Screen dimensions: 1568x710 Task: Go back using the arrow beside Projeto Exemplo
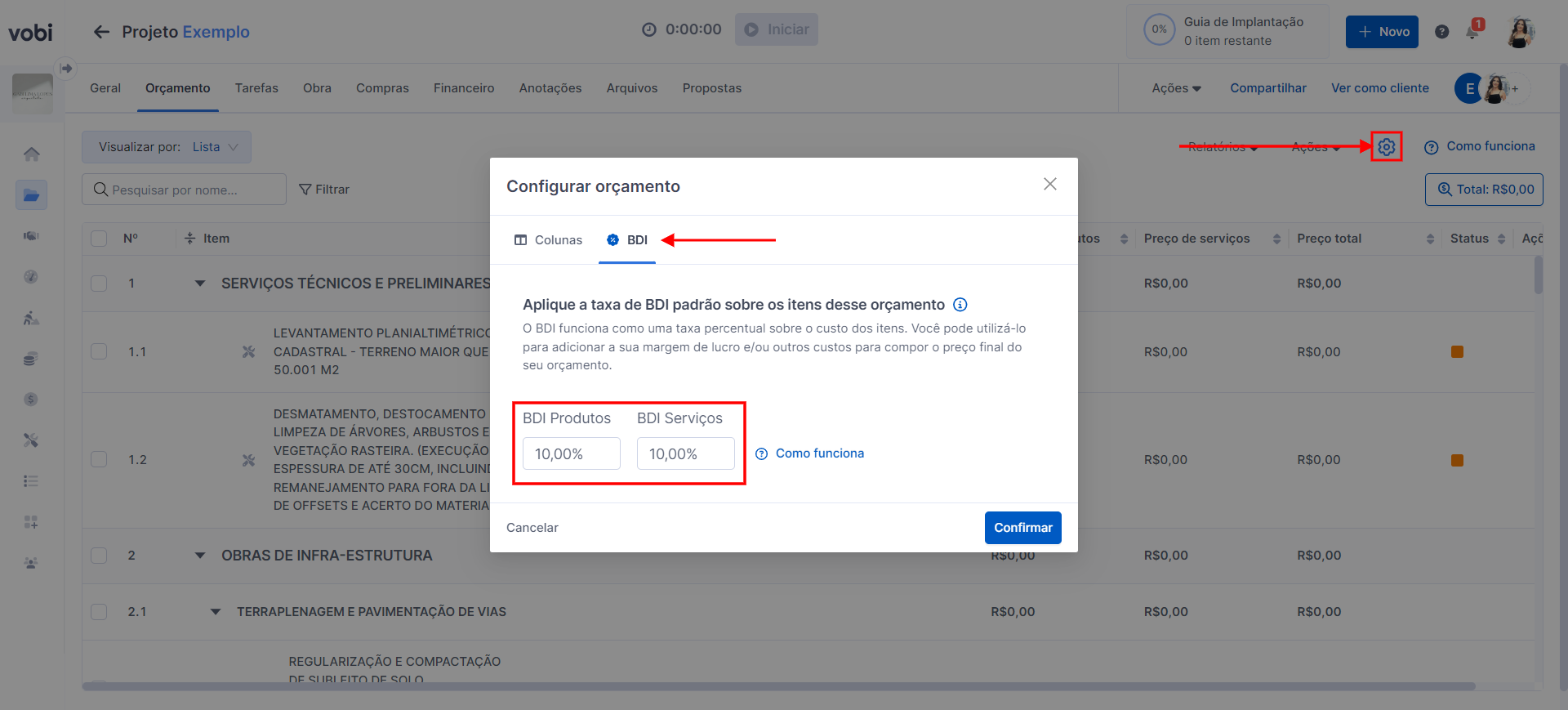[x=101, y=32]
